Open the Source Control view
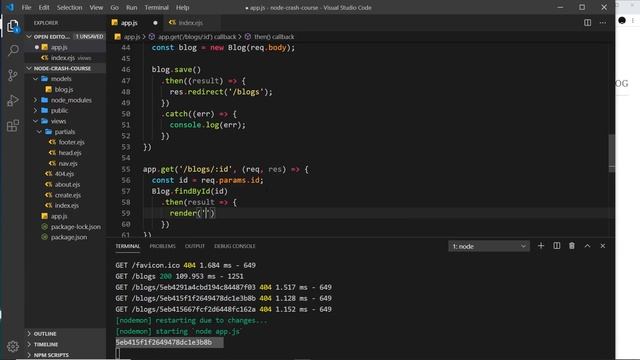The height and width of the screenshot is (360, 640). click(13, 75)
